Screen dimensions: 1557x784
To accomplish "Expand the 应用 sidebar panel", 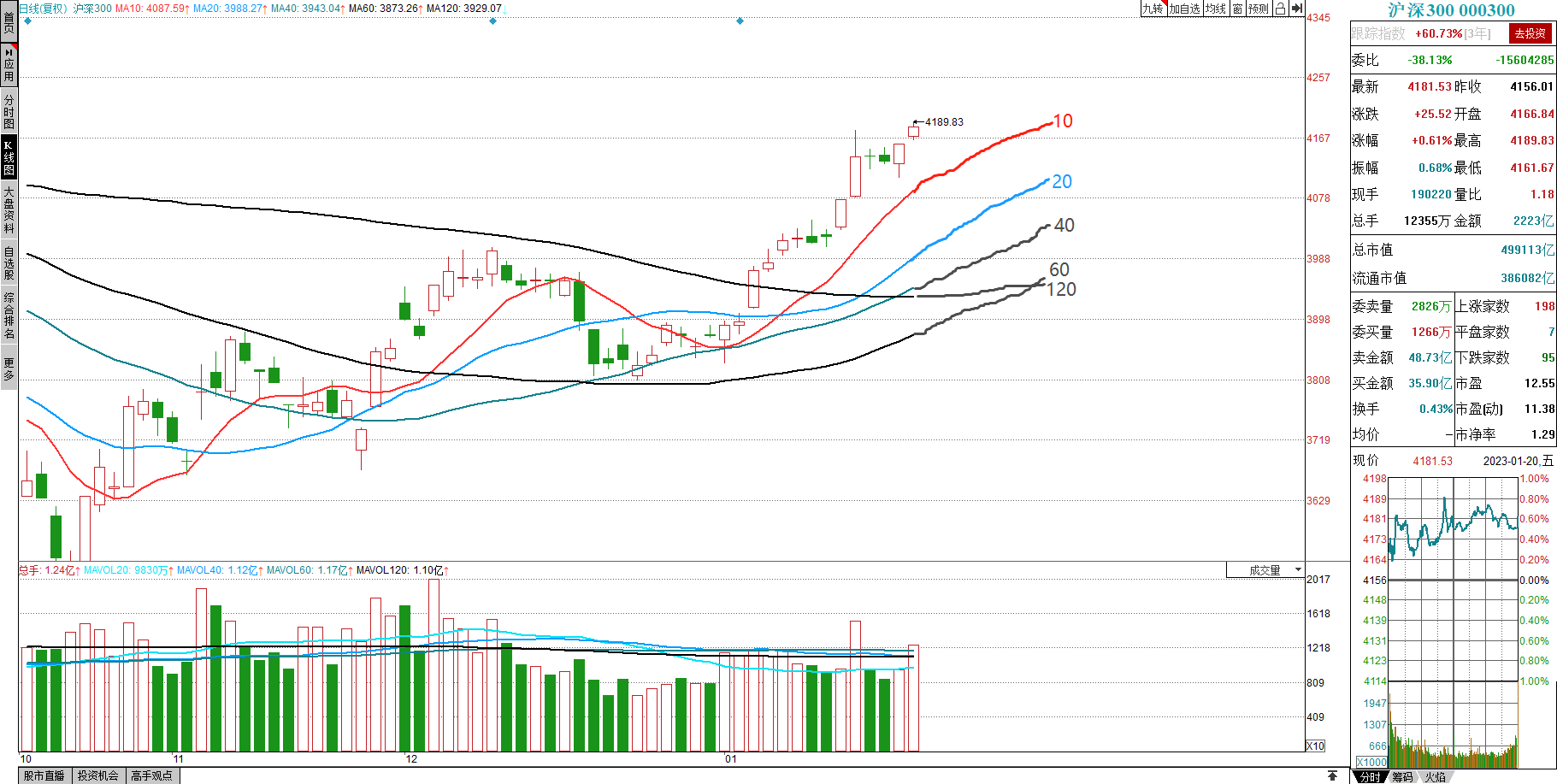I will [9, 65].
